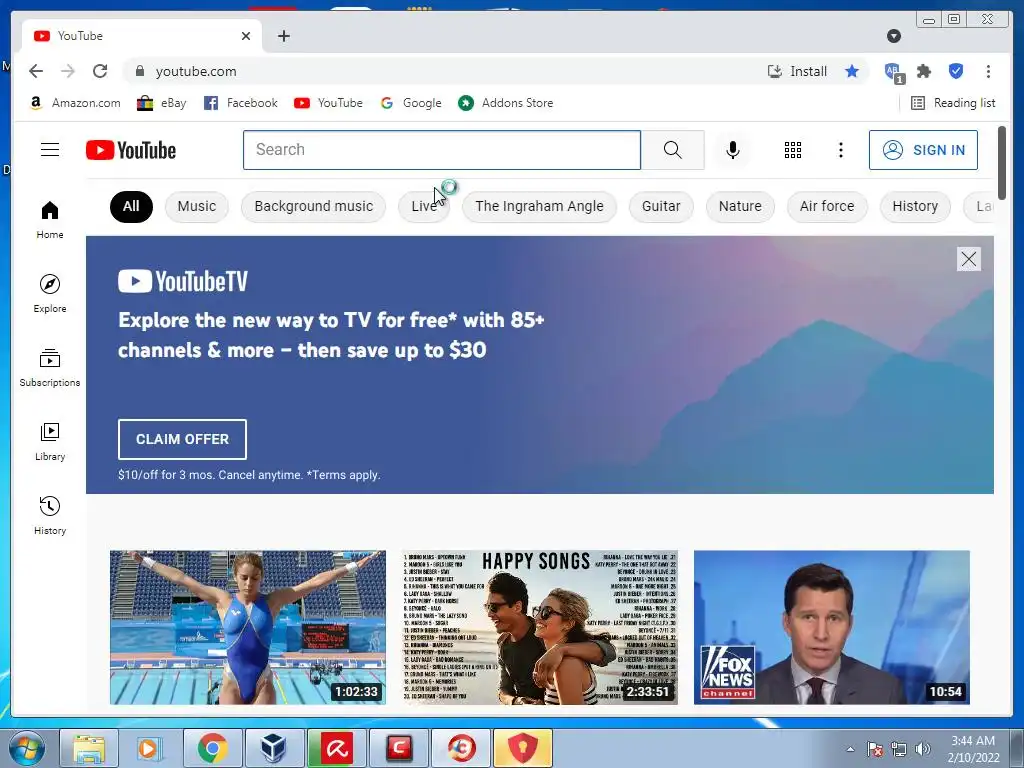Reload the page
1024x768 pixels.
(100, 71)
